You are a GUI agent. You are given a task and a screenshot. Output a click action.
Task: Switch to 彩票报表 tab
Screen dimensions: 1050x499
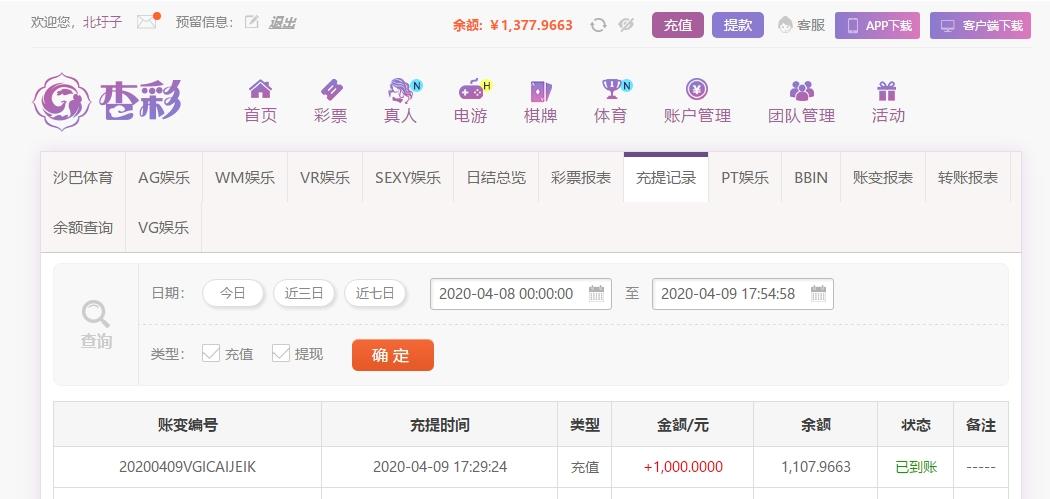pyautogui.click(x=581, y=177)
